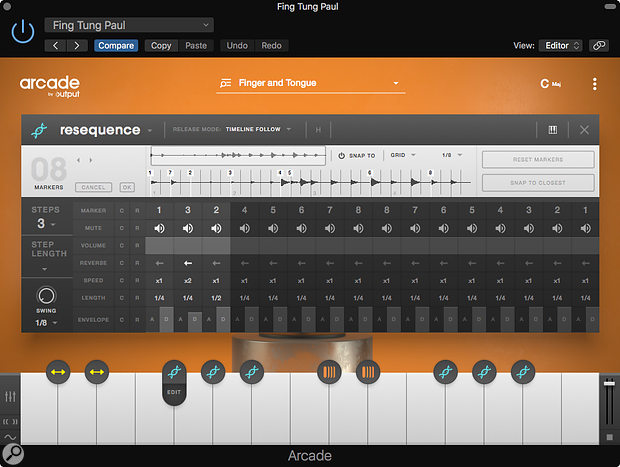Go to the previous preset arrow
Screen dimensions: 620x467
point(55,45)
